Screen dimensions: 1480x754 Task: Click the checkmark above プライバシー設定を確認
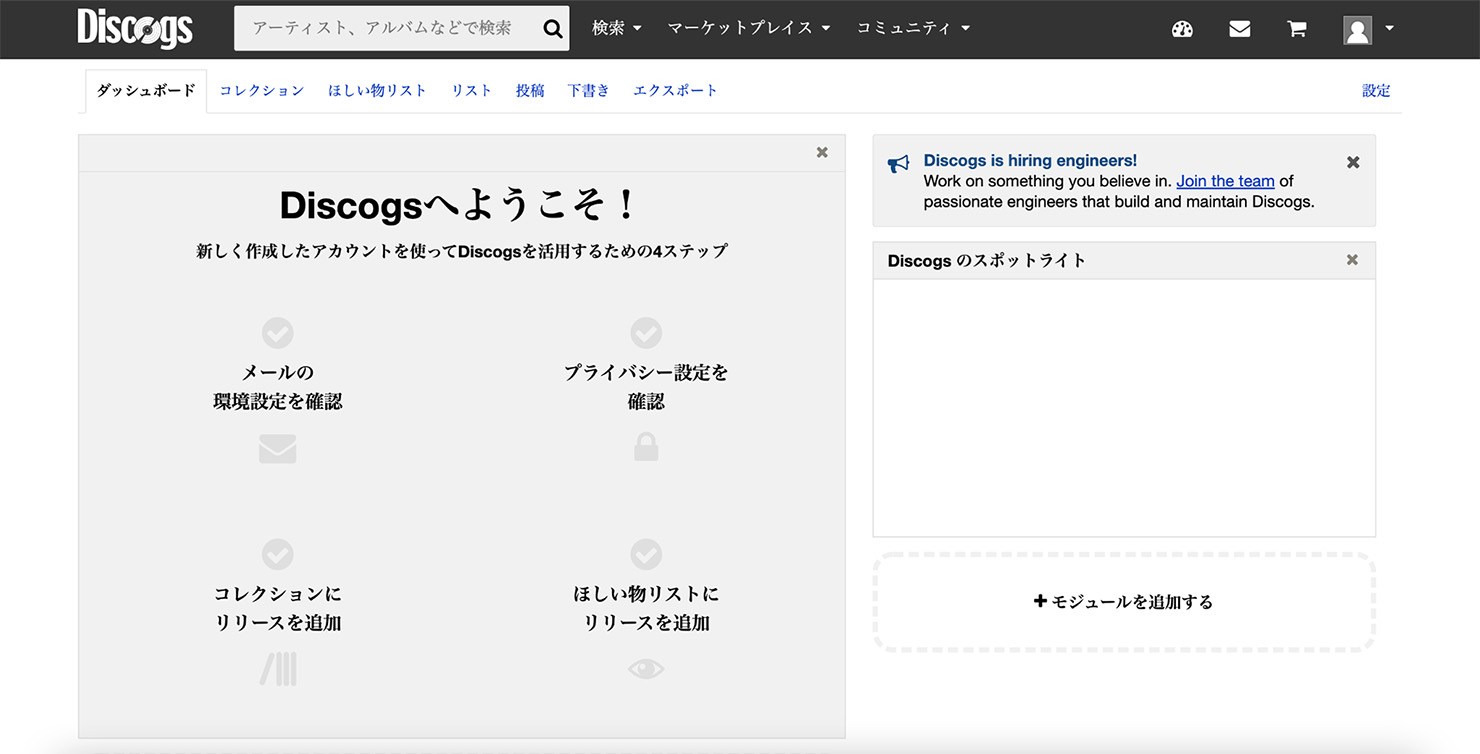pyautogui.click(x=646, y=333)
